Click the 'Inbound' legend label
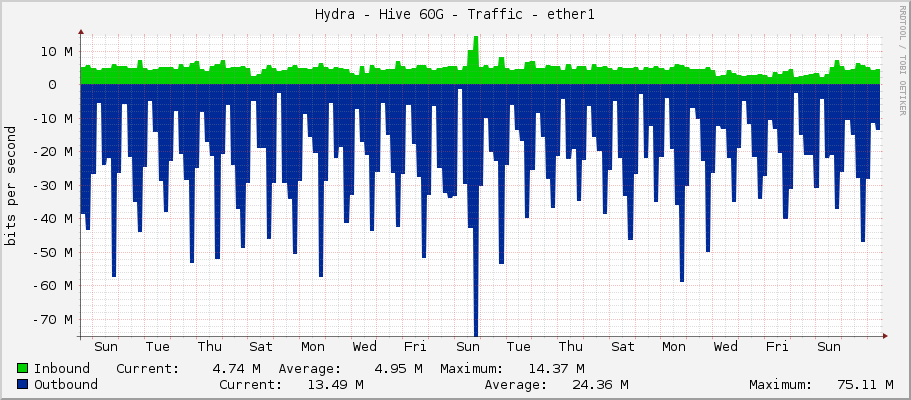 click(x=62, y=368)
